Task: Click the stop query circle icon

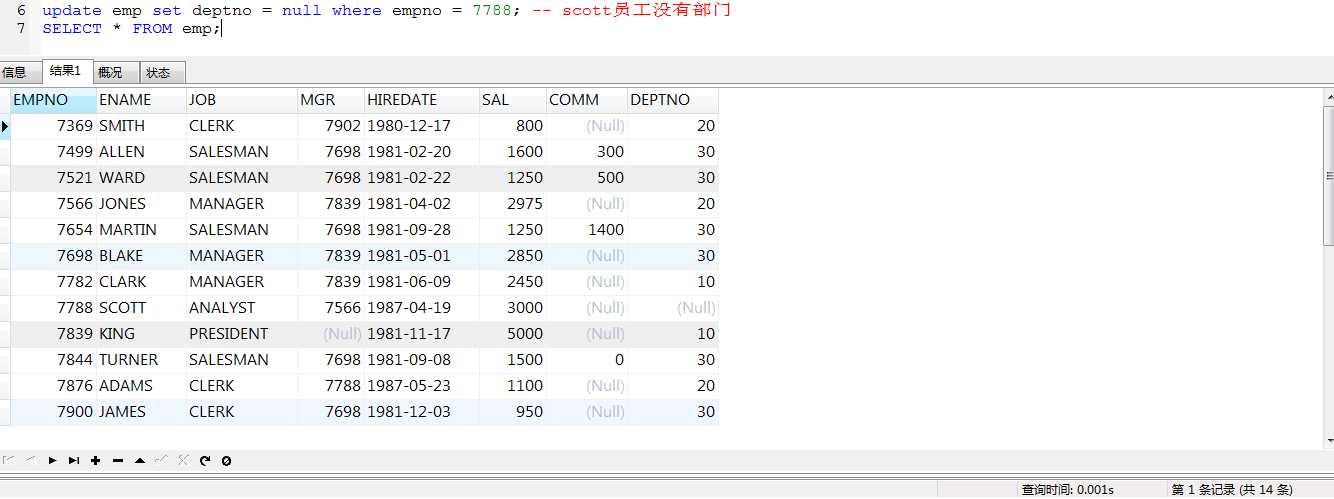Action: 227,460
